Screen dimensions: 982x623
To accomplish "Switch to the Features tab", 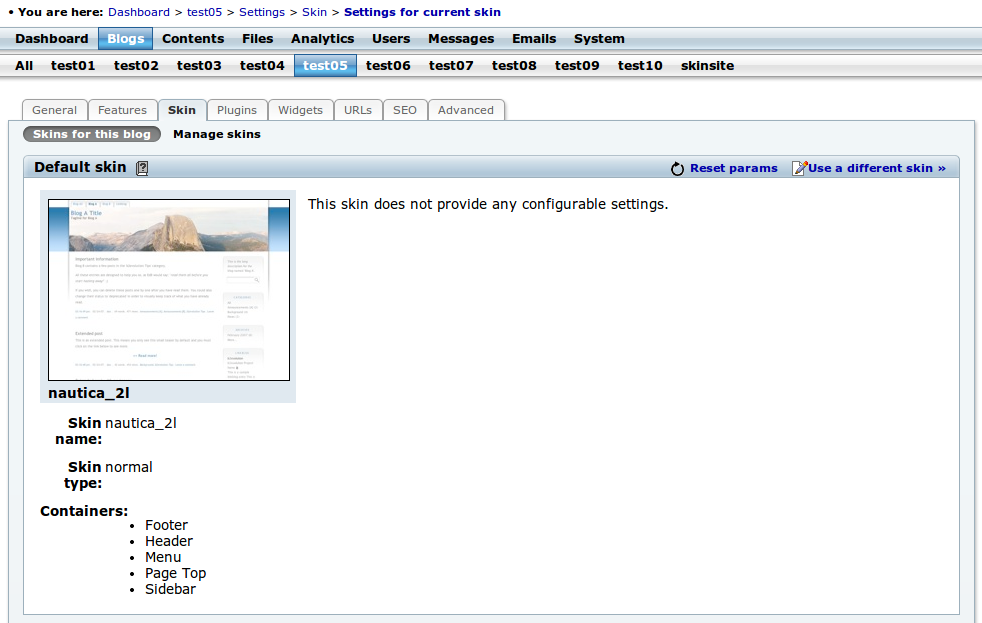I will tap(122, 110).
